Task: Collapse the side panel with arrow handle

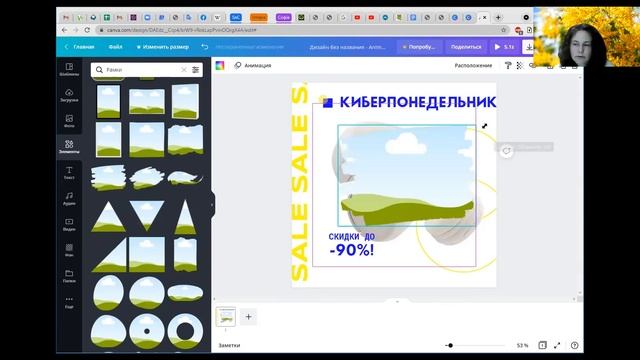Action: 212,205
